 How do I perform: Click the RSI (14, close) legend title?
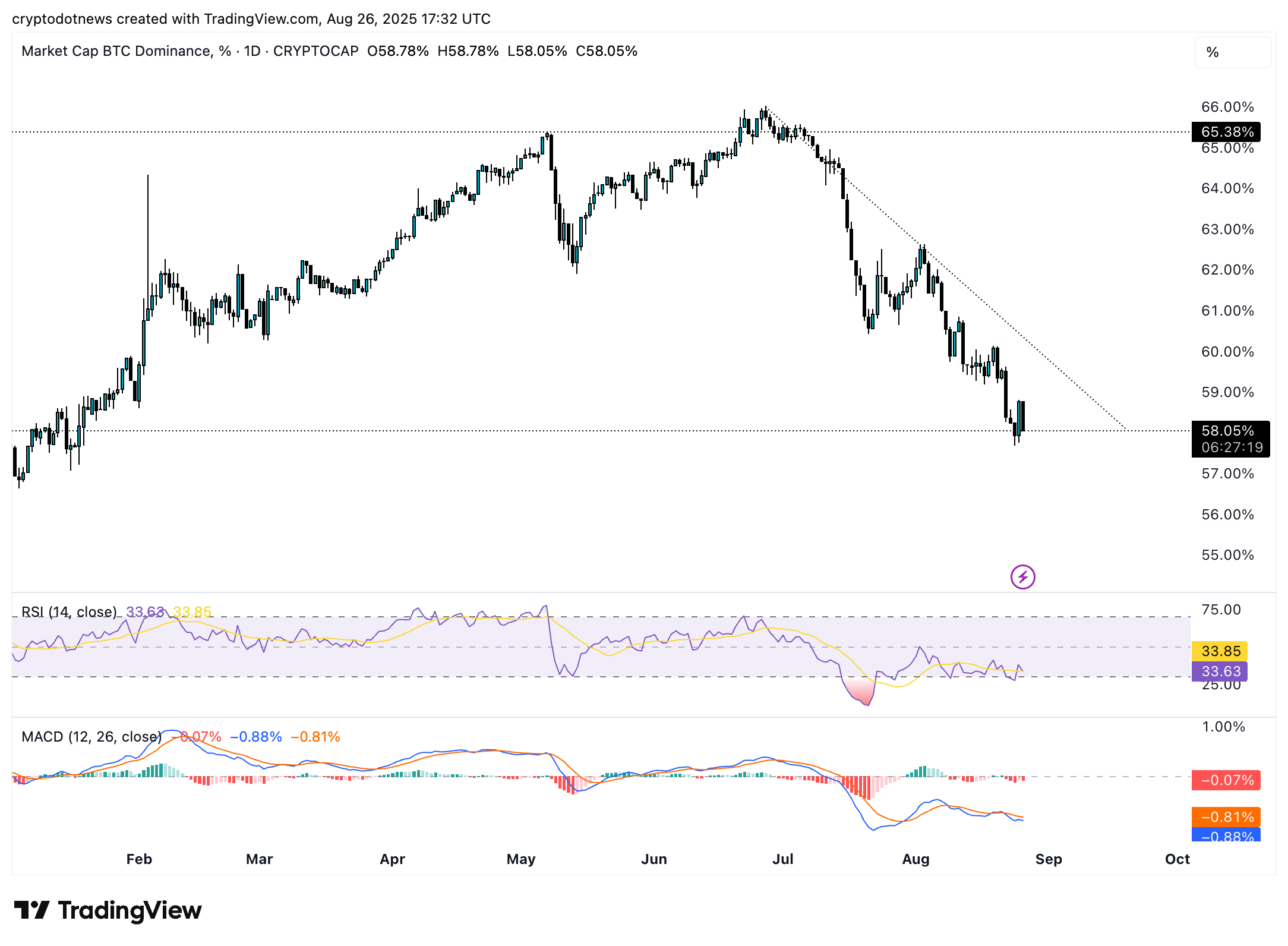[x=69, y=612]
